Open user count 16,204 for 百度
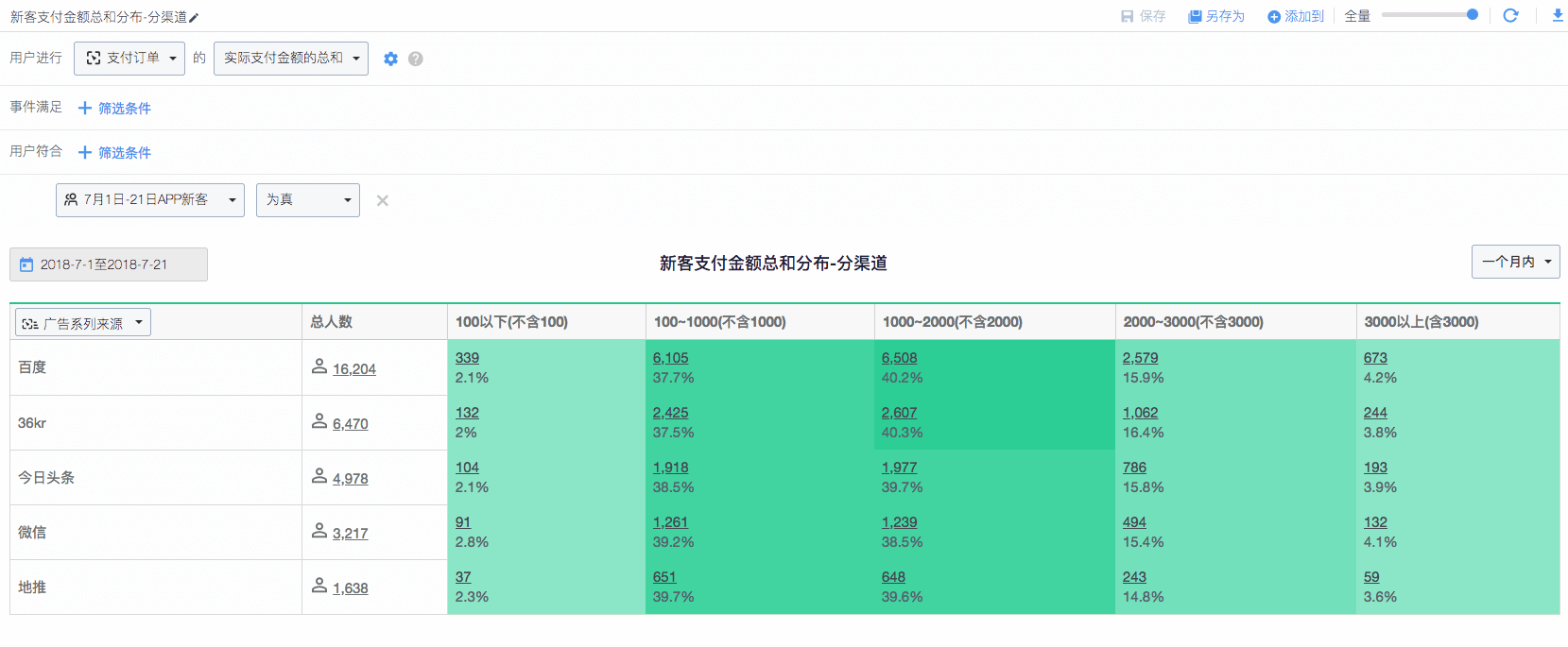The height and width of the screenshot is (647, 1568). (x=354, y=369)
